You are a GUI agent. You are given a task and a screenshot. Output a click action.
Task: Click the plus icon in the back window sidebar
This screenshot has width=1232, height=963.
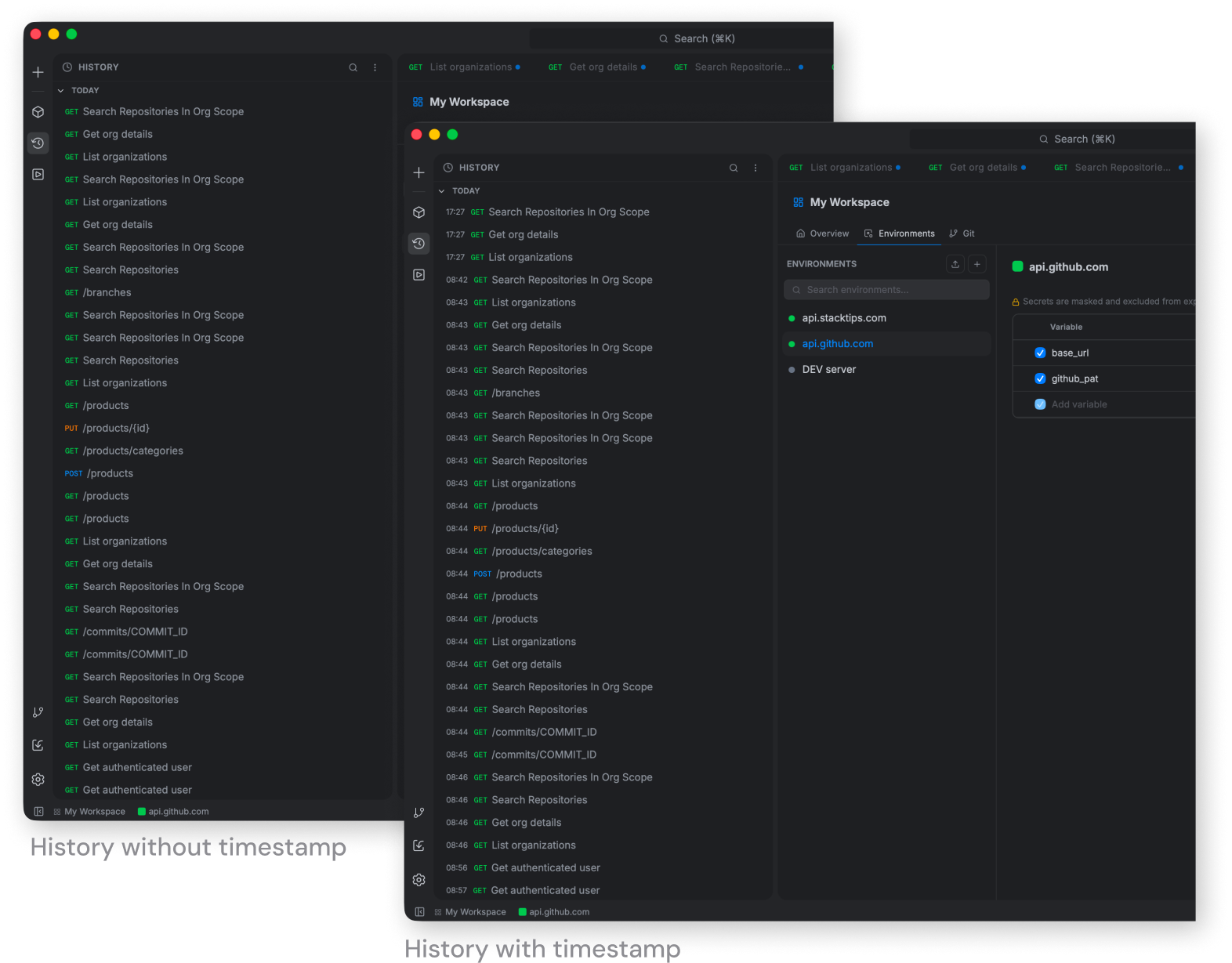tap(38, 72)
